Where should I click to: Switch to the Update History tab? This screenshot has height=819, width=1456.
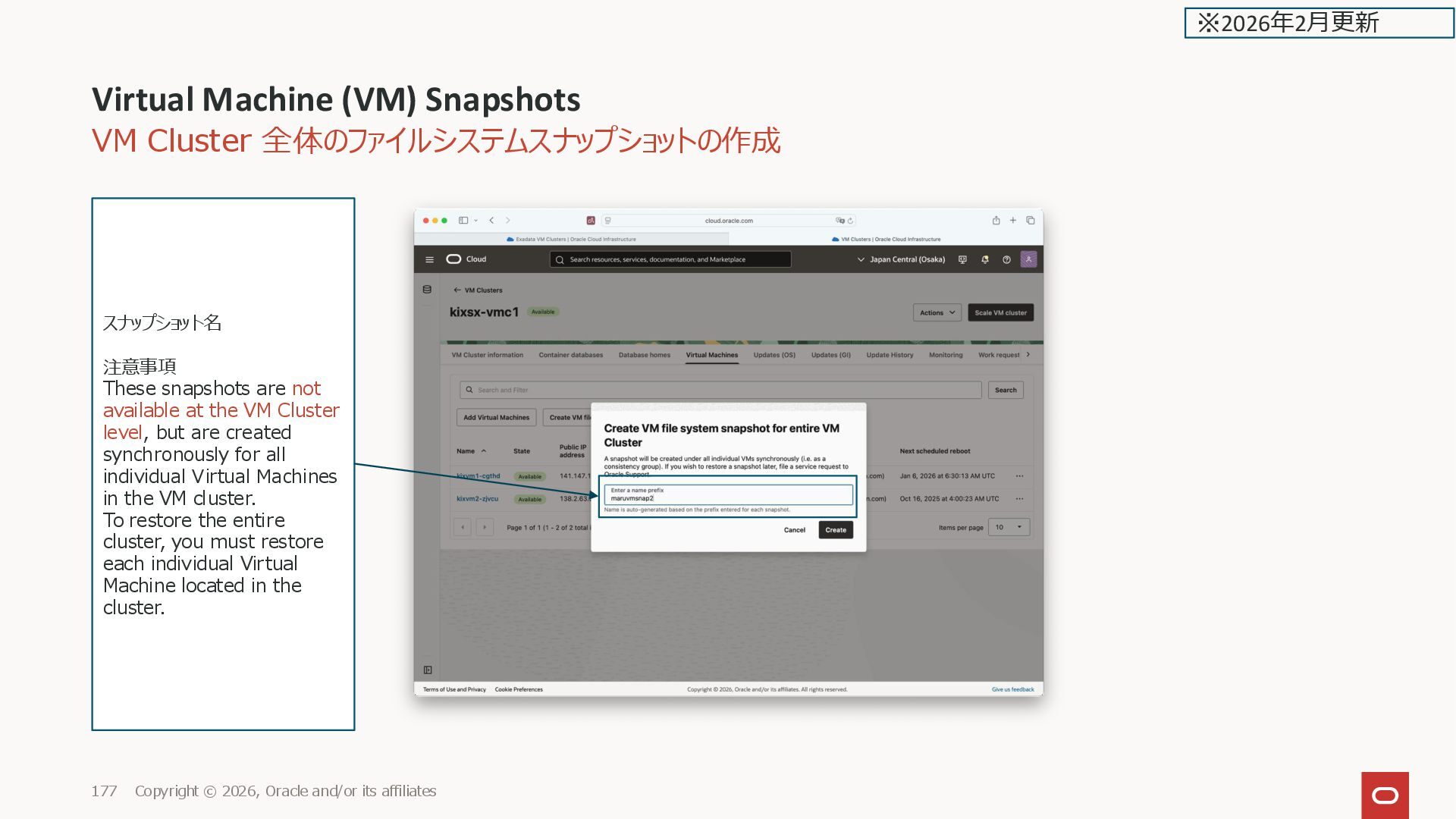[x=890, y=355]
